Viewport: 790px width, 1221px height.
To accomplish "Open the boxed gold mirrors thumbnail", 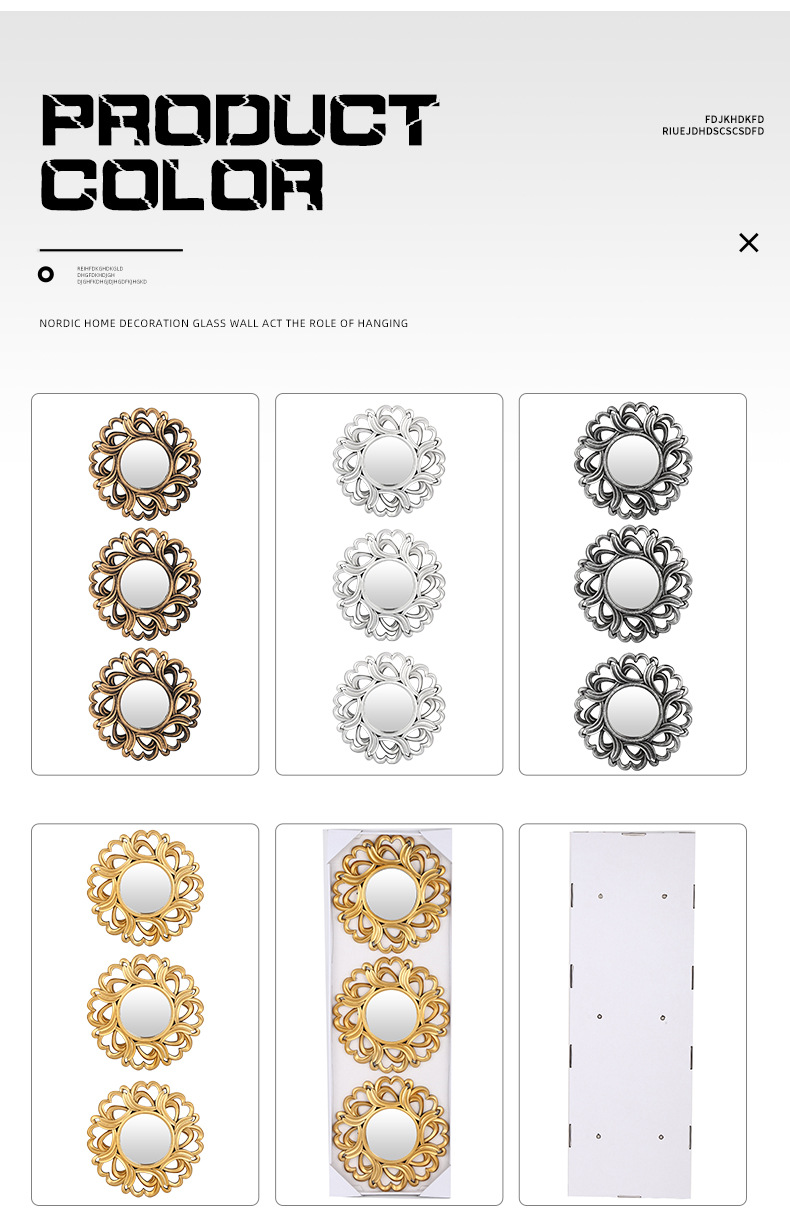I will [389, 1014].
